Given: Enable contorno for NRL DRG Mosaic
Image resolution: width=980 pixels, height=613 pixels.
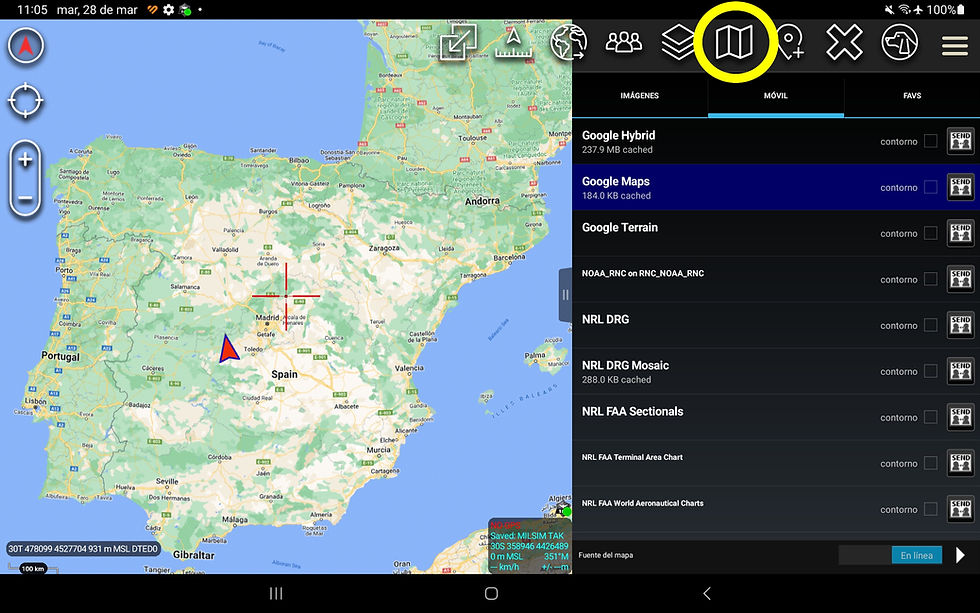Looking at the screenshot, I should point(931,371).
